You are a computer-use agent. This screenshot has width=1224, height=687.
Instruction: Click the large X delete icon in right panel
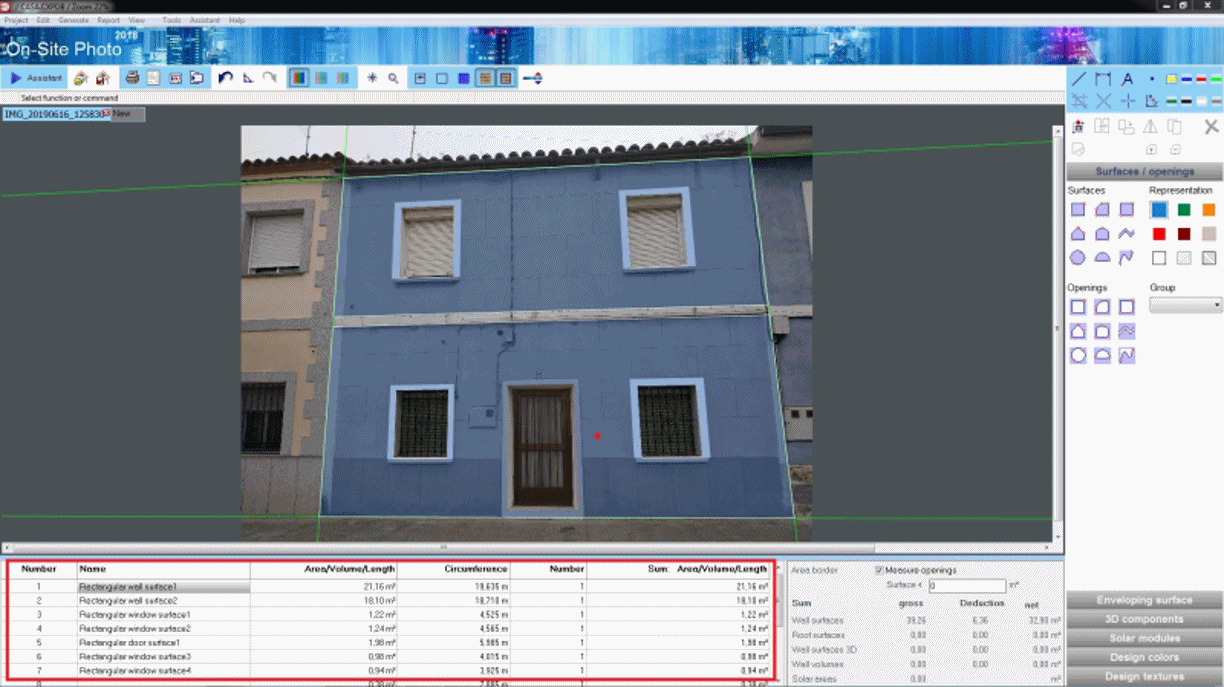pyautogui.click(x=1211, y=127)
